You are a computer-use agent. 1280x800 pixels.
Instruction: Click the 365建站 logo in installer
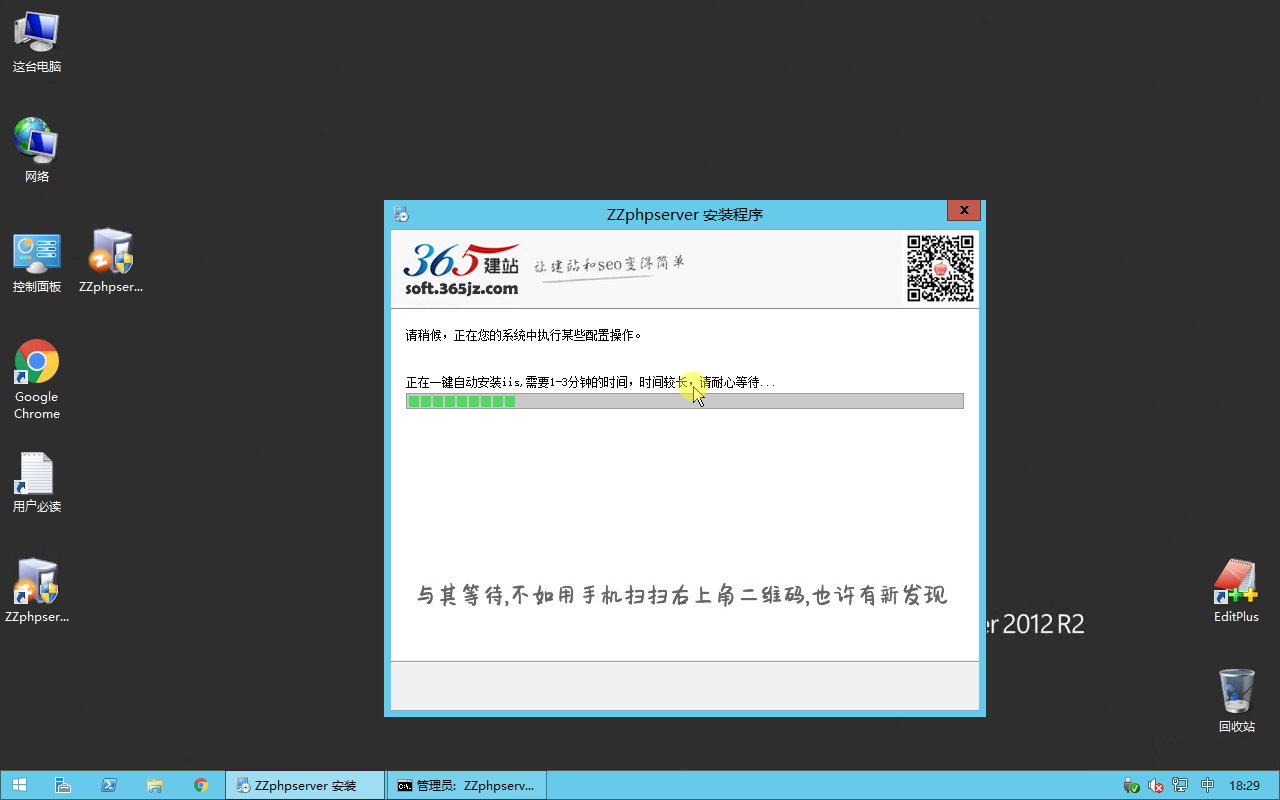click(461, 270)
